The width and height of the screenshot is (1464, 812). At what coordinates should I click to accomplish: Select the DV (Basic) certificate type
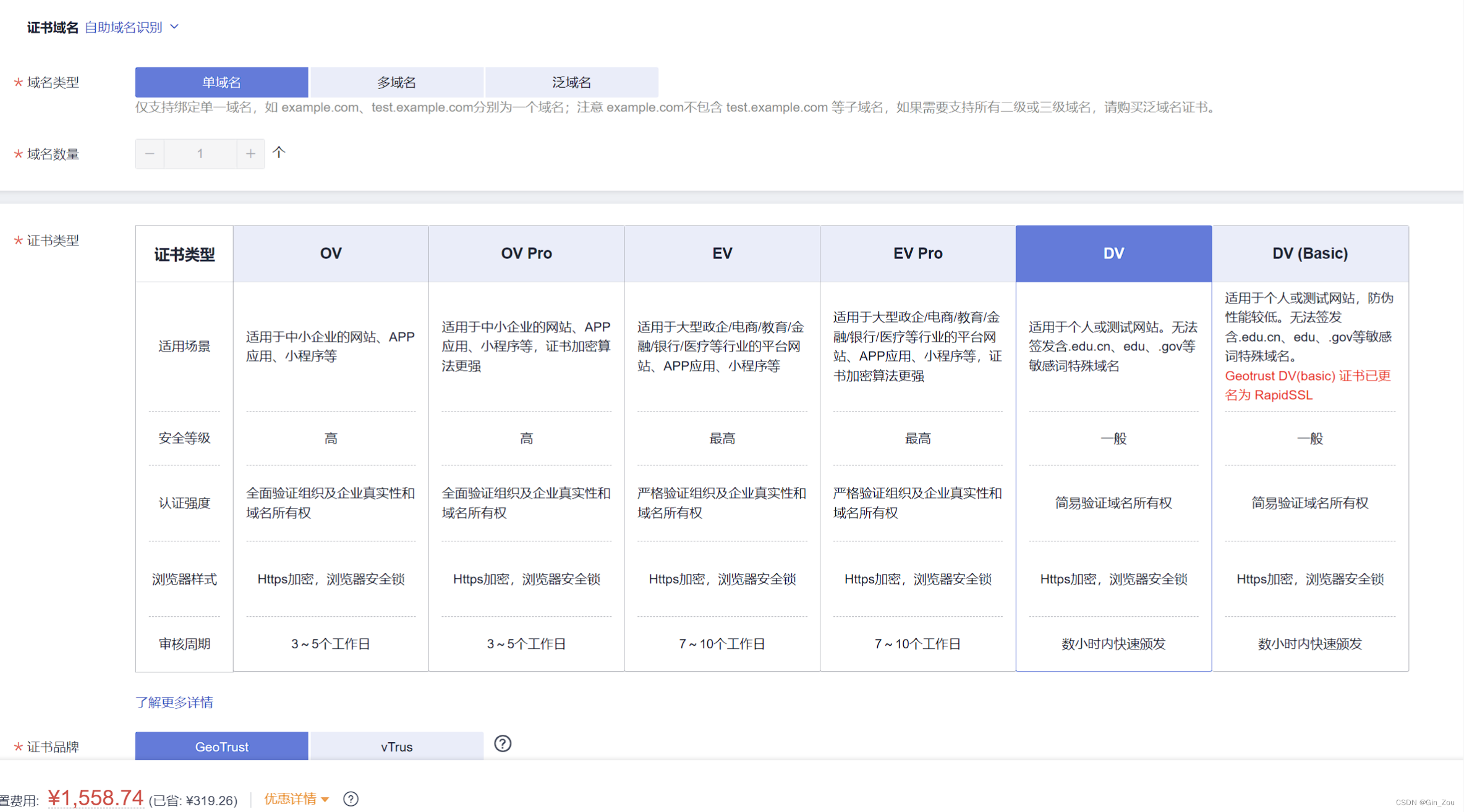tap(1309, 253)
